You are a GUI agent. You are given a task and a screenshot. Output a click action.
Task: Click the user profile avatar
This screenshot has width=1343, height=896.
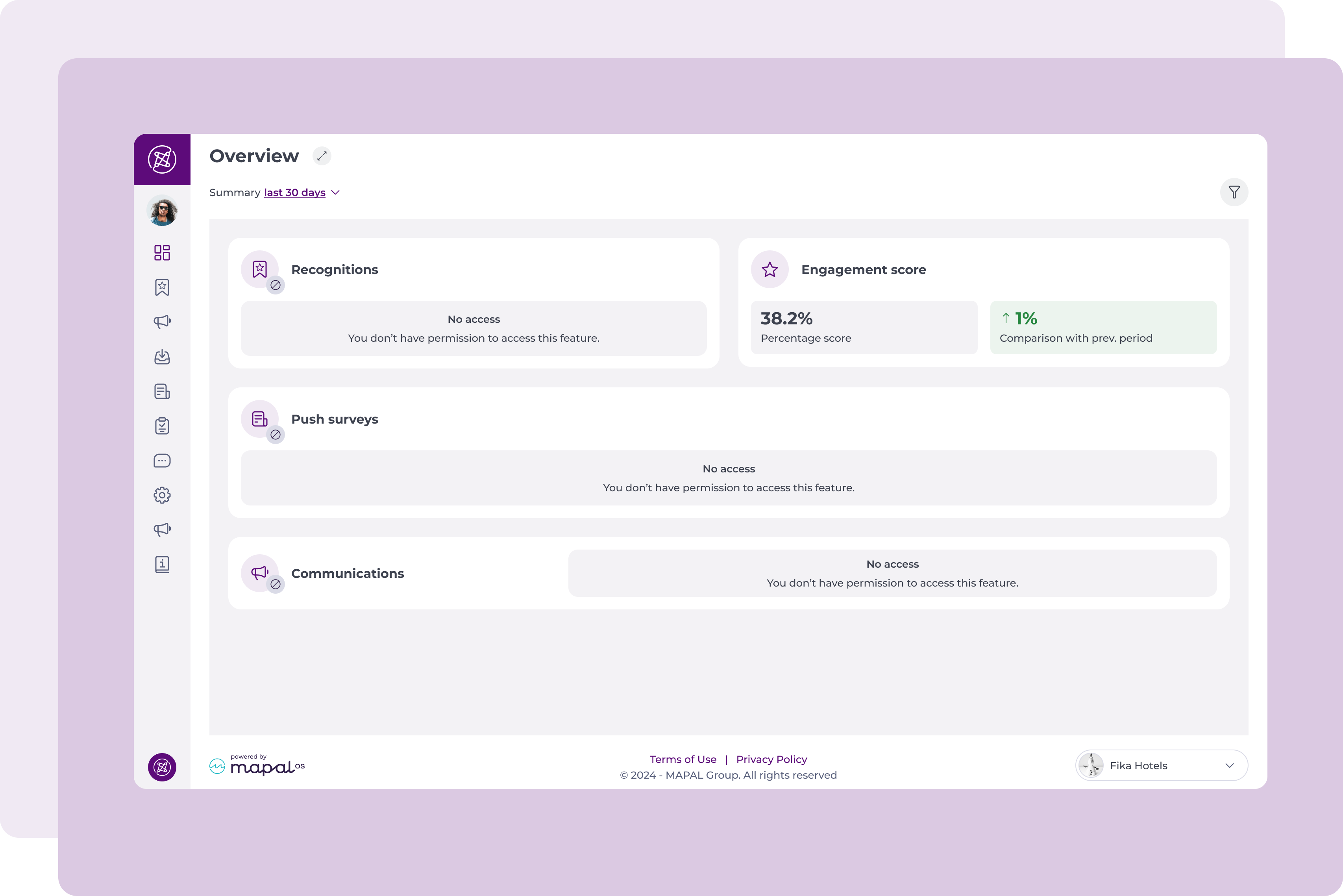click(162, 211)
